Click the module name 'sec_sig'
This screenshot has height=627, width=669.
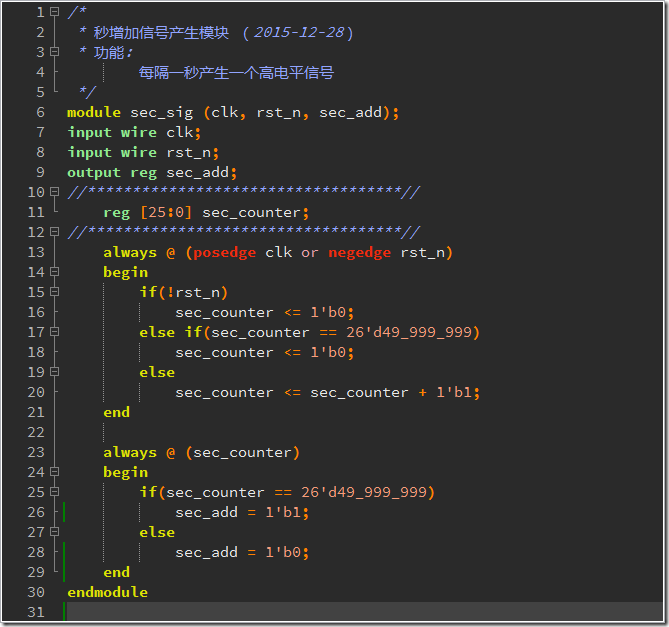(x=161, y=113)
